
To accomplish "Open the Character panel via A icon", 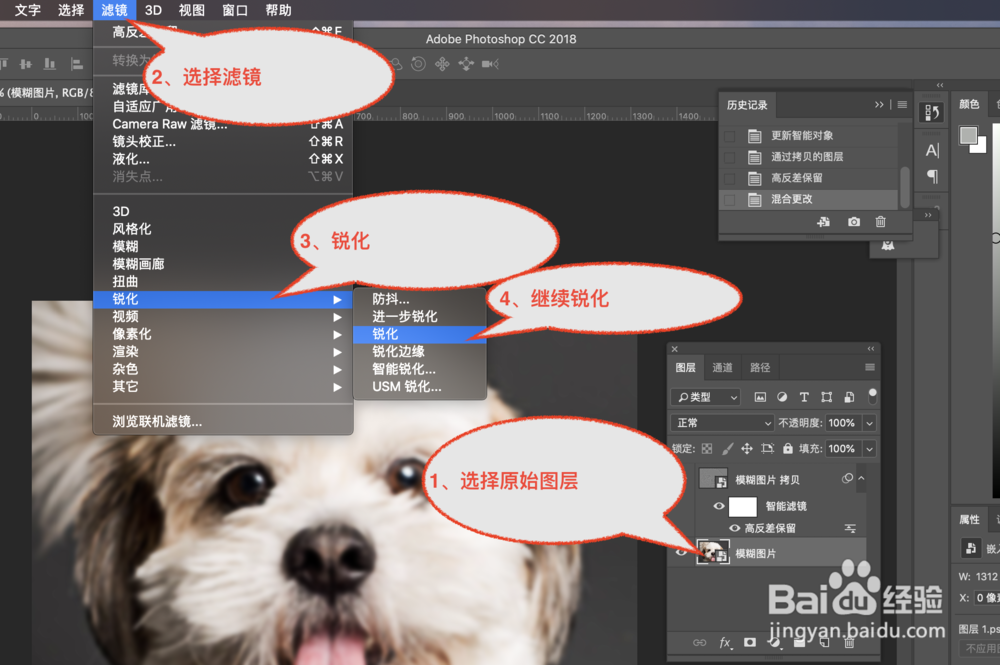I will (932, 149).
